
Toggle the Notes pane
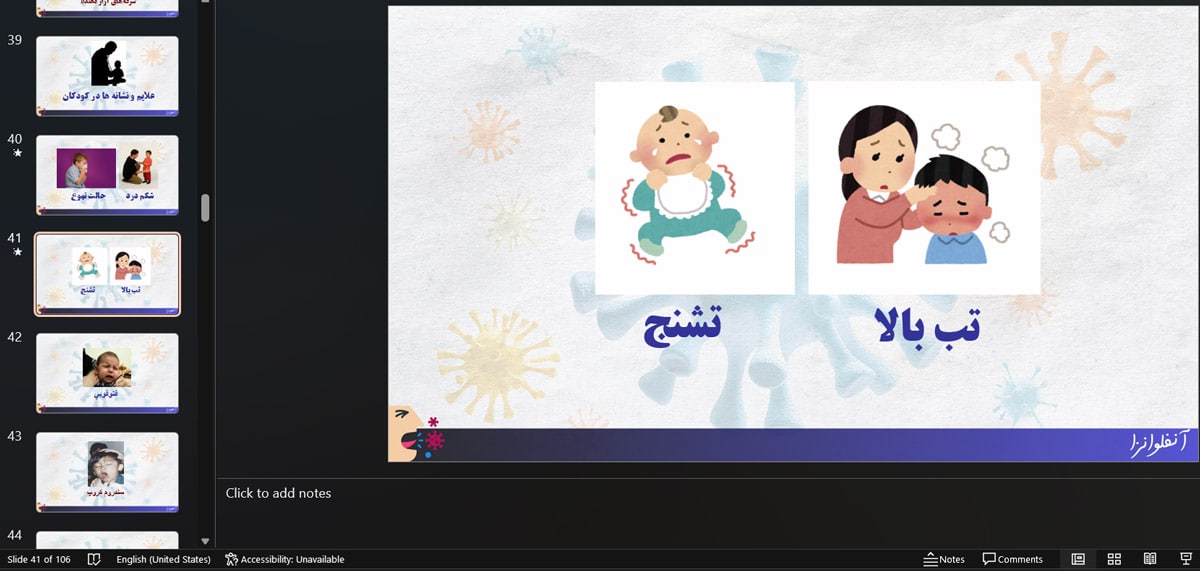pos(944,559)
